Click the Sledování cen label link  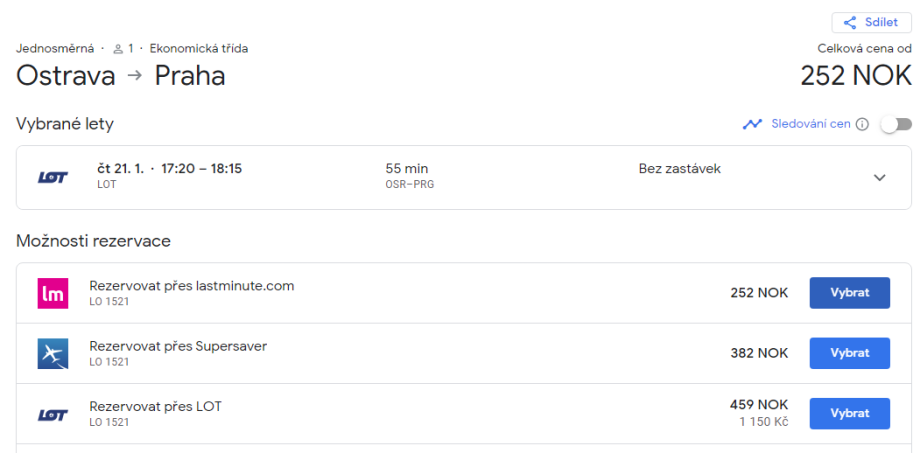pos(810,124)
